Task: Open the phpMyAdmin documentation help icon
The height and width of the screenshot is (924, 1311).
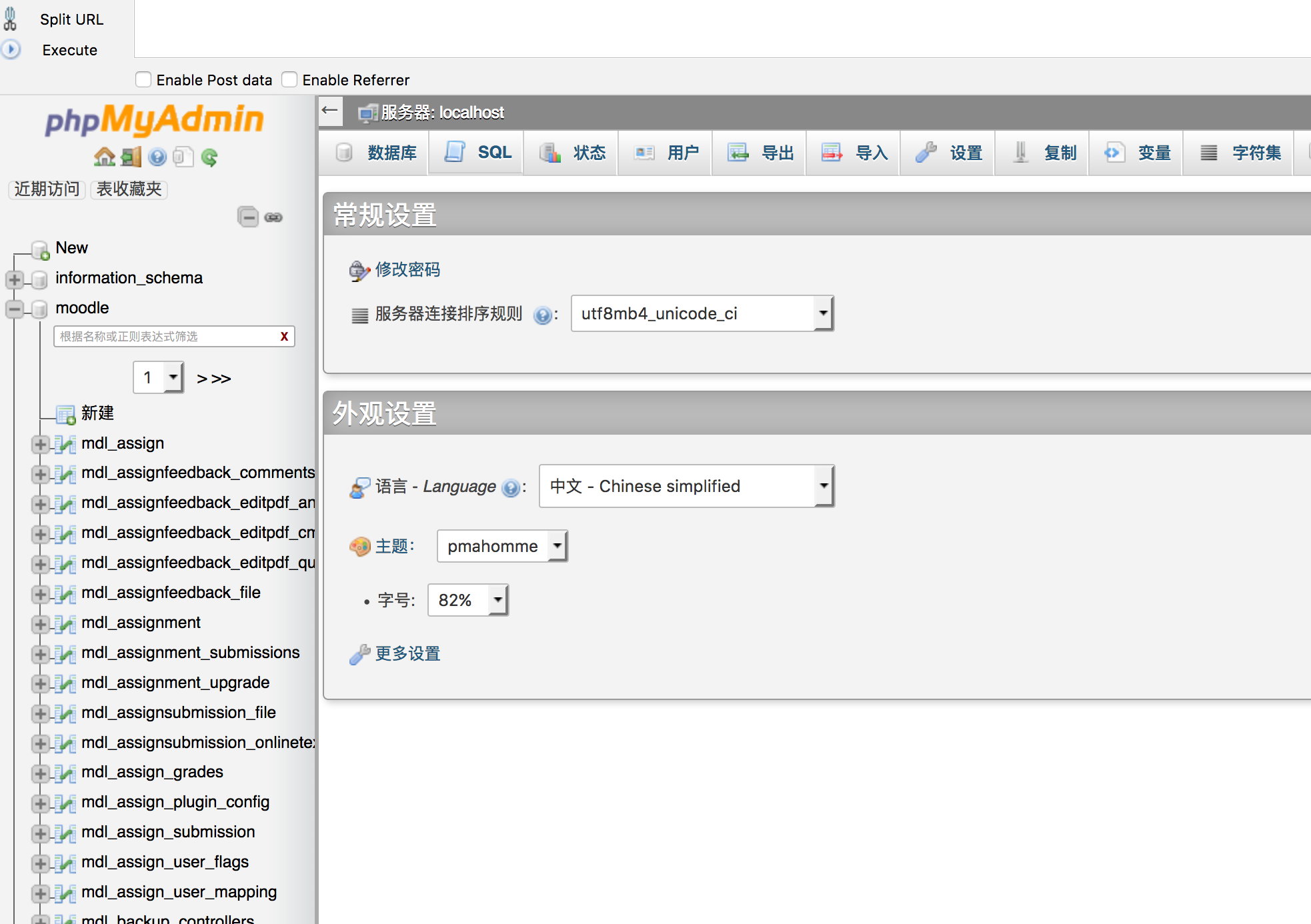Action: tap(157, 157)
